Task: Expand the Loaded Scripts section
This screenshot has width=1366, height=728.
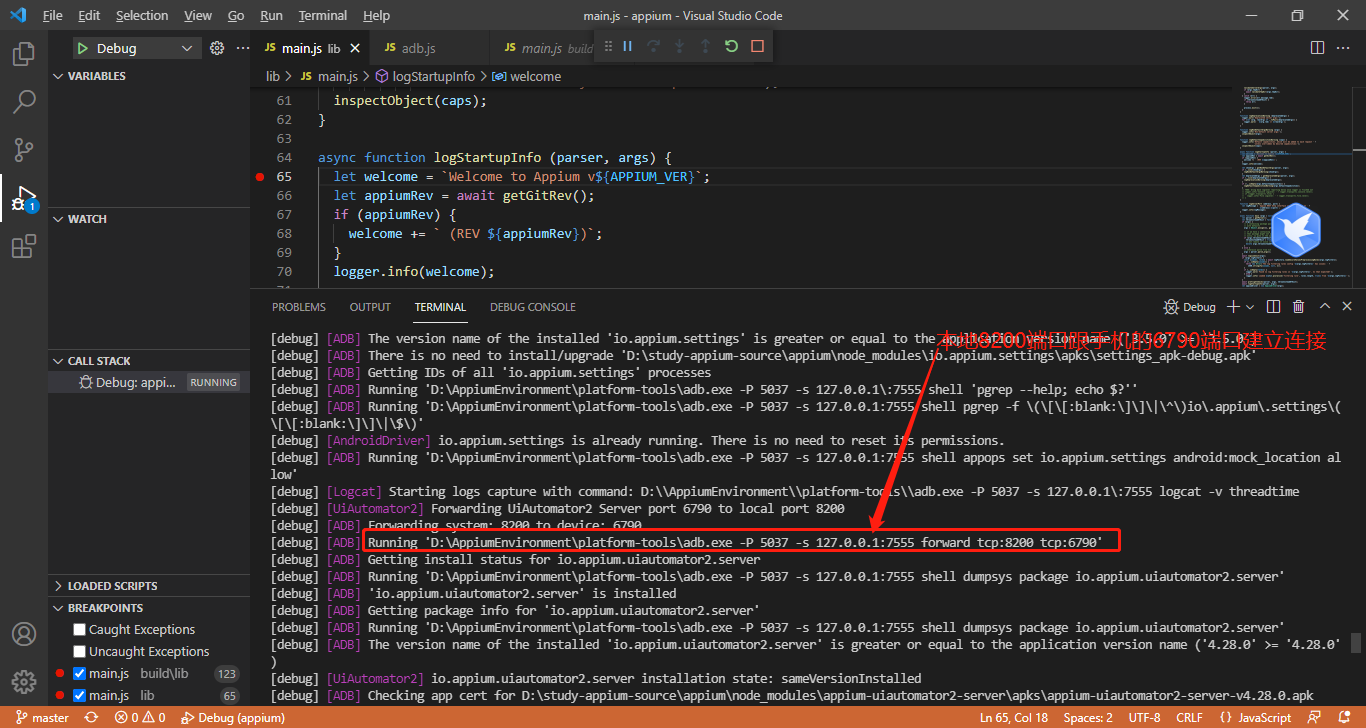Action: (112, 586)
